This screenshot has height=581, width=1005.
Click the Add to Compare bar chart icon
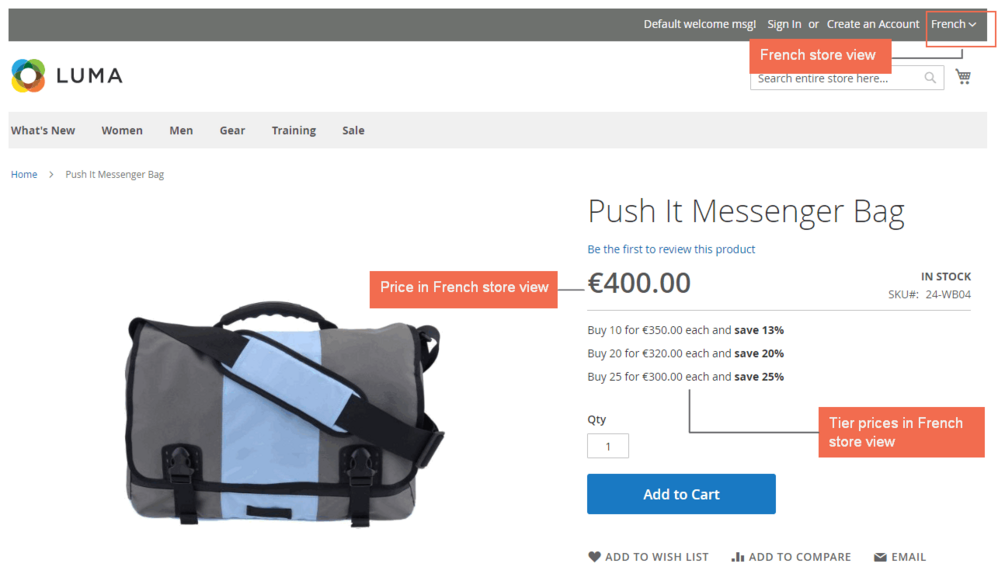[738, 557]
